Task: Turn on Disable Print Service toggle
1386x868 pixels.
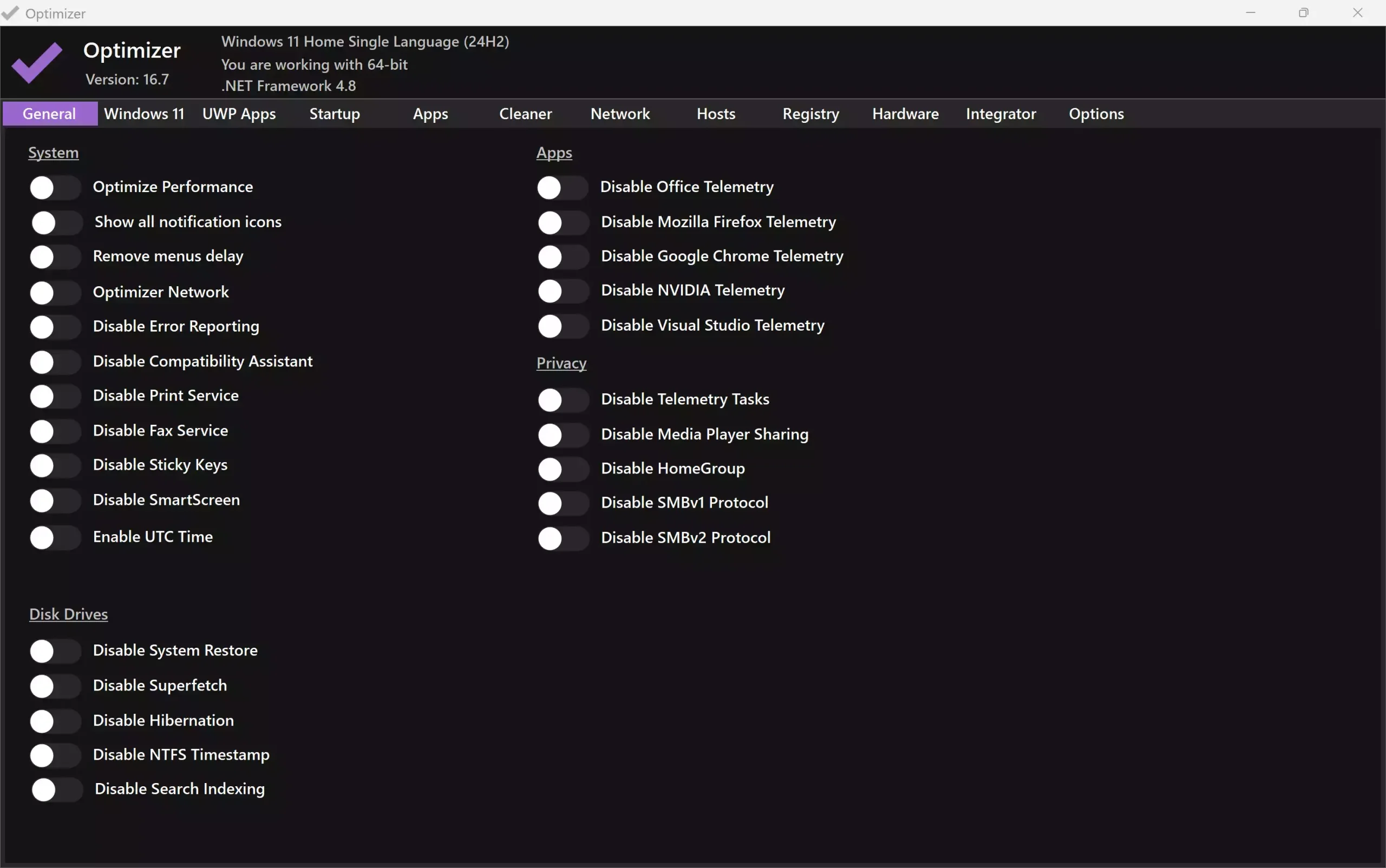Action: point(55,397)
